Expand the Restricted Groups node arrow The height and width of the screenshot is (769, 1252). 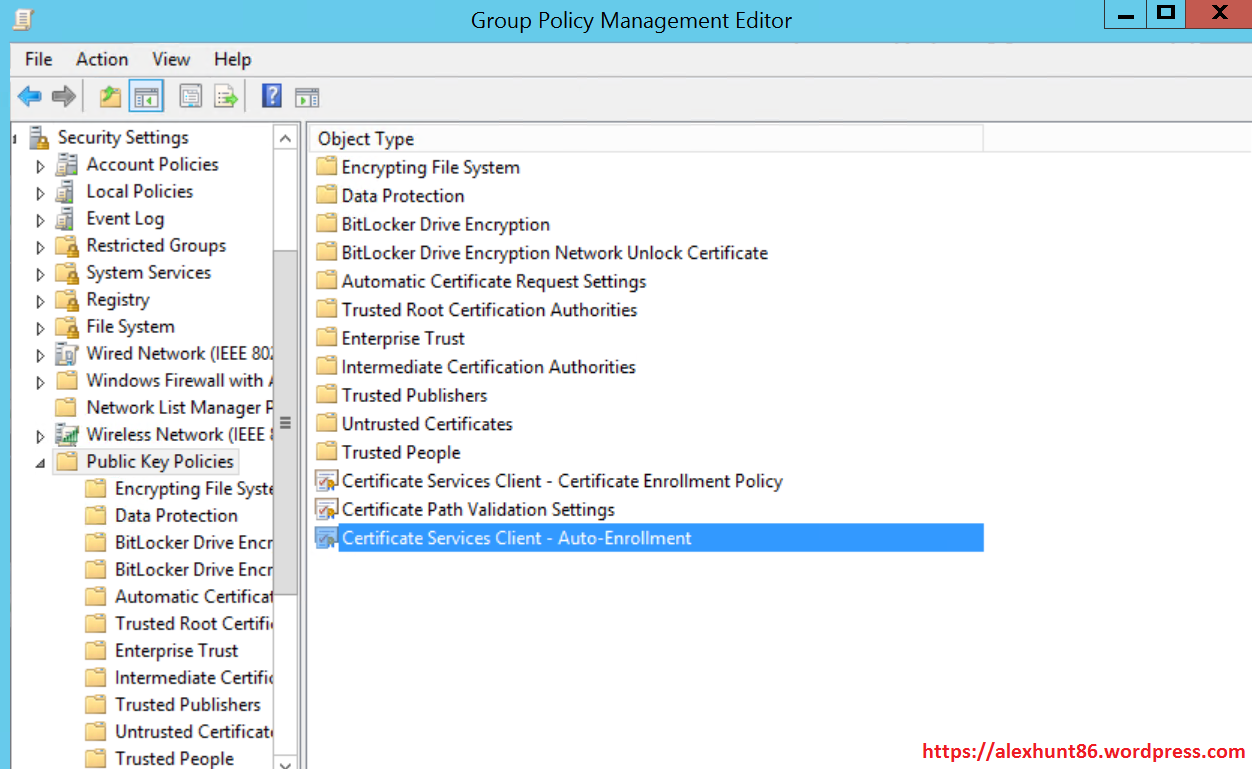coord(40,247)
